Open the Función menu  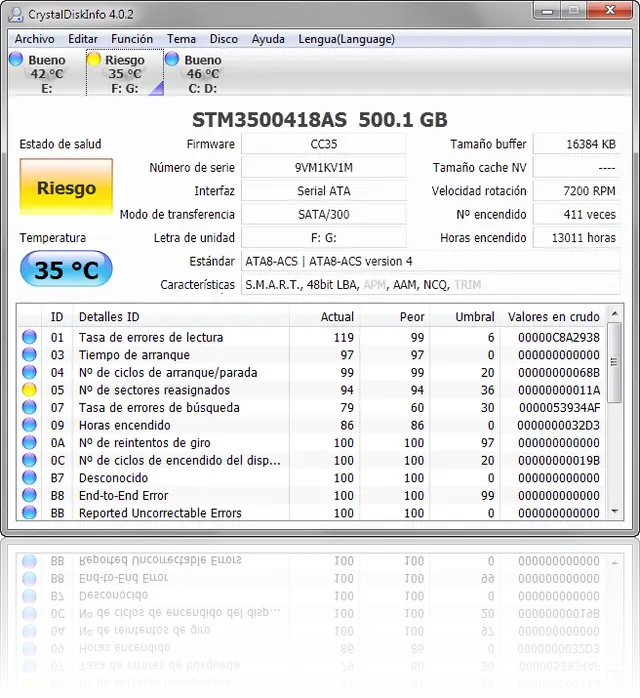pyautogui.click(x=132, y=39)
